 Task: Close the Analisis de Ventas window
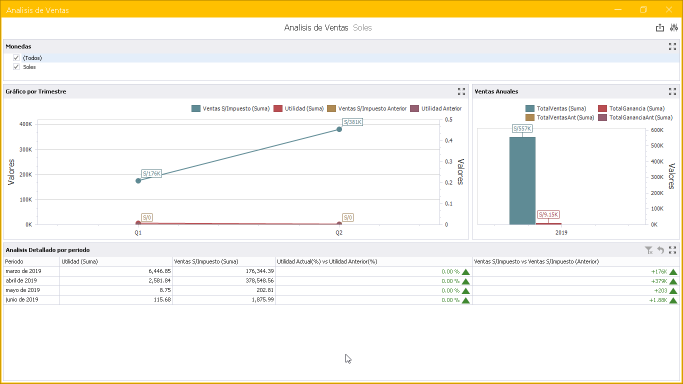[x=669, y=10]
